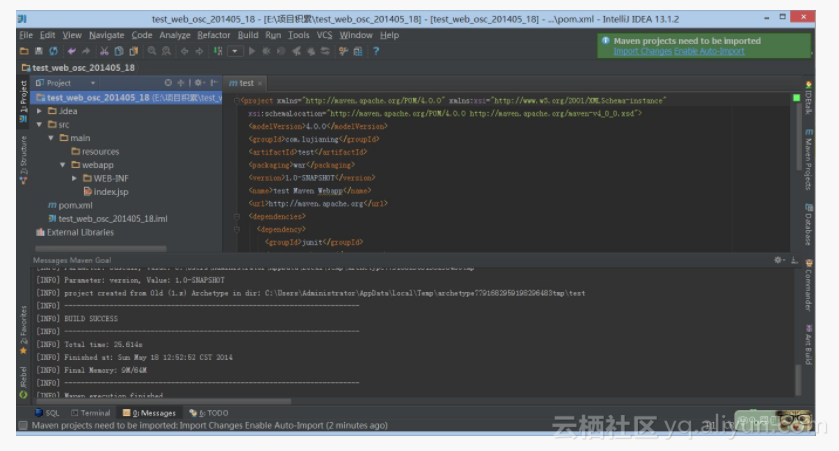The width and height of the screenshot is (839, 451).
Task: Switch to the SQL tab
Action: (x=47, y=413)
